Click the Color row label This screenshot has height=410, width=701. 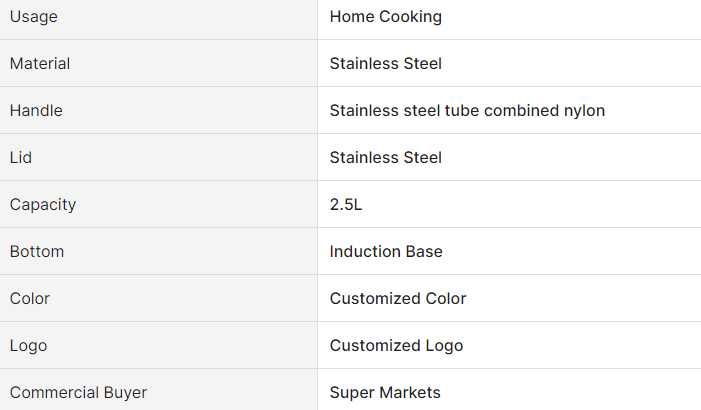click(30, 298)
